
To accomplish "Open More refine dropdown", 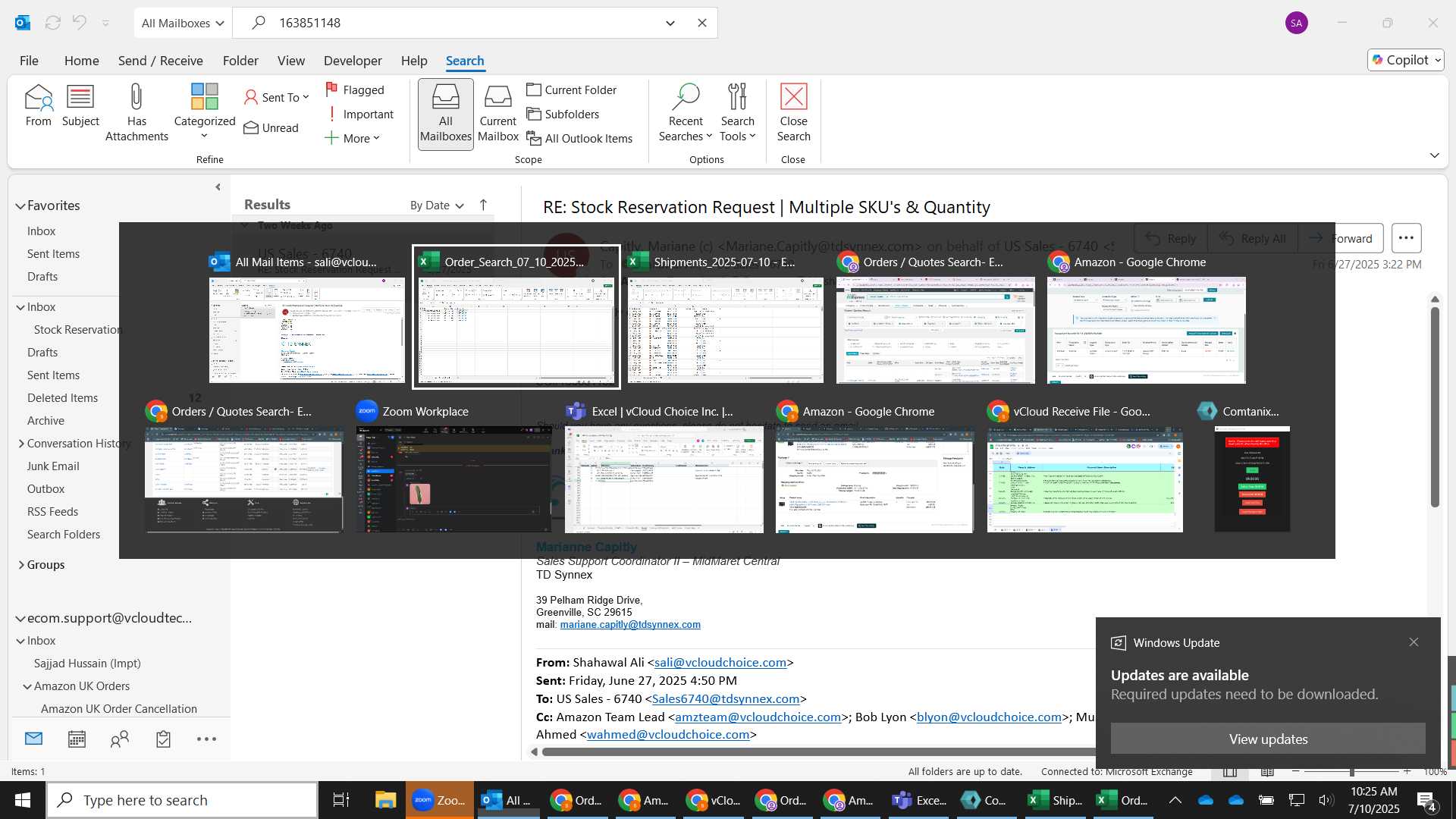I will 352,138.
